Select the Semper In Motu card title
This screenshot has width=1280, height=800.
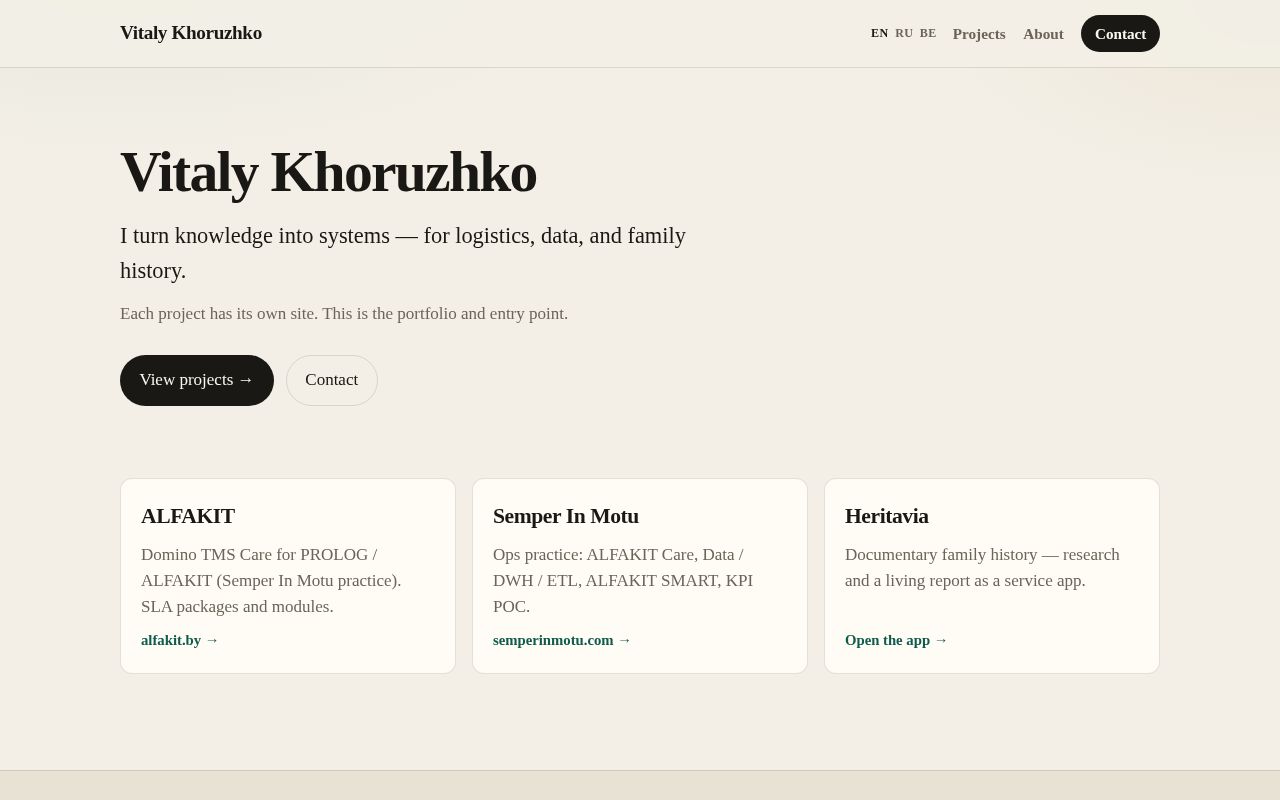[x=566, y=516]
